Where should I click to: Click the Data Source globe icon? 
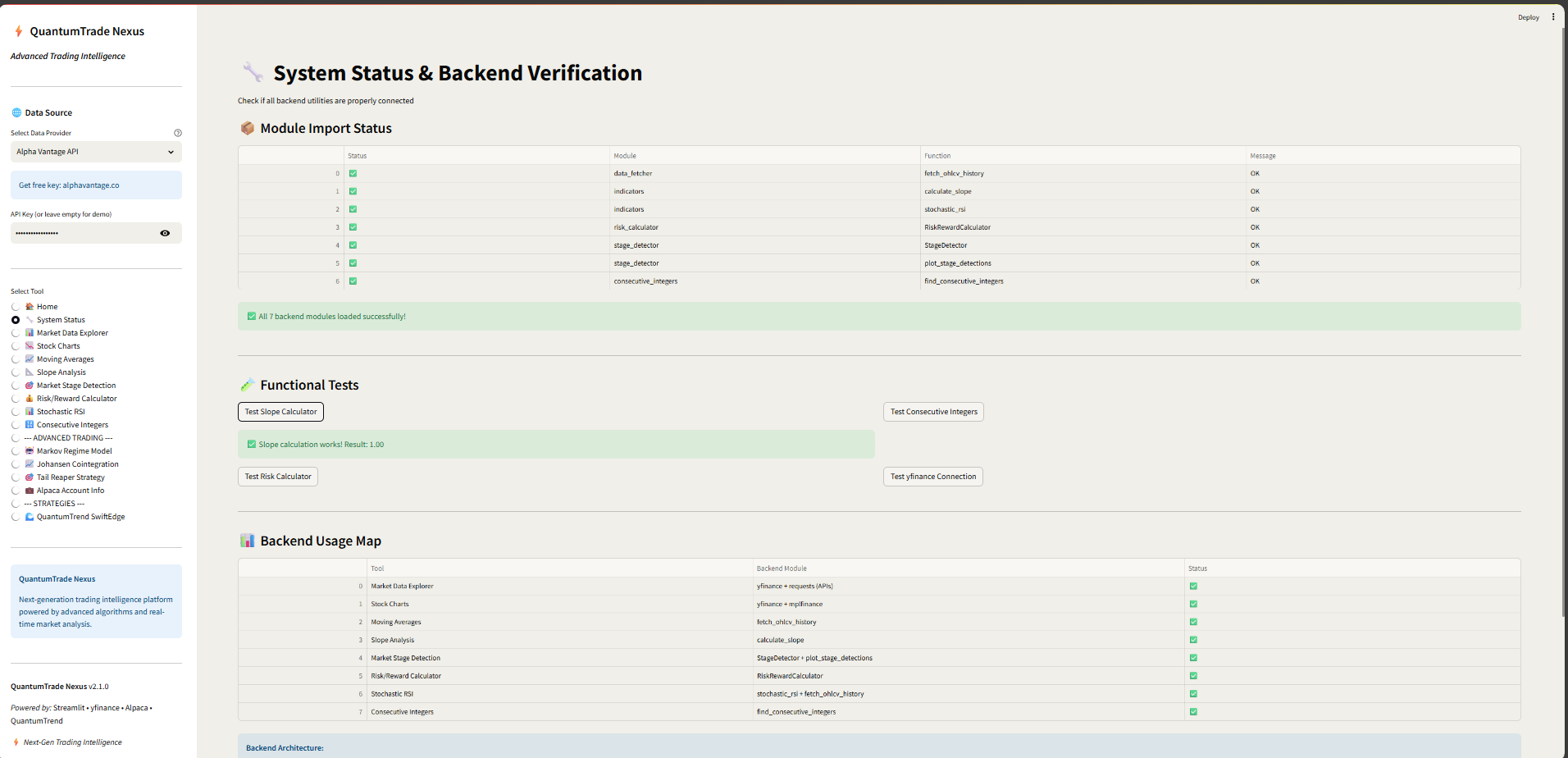pyautogui.click(x=16, y=113)
